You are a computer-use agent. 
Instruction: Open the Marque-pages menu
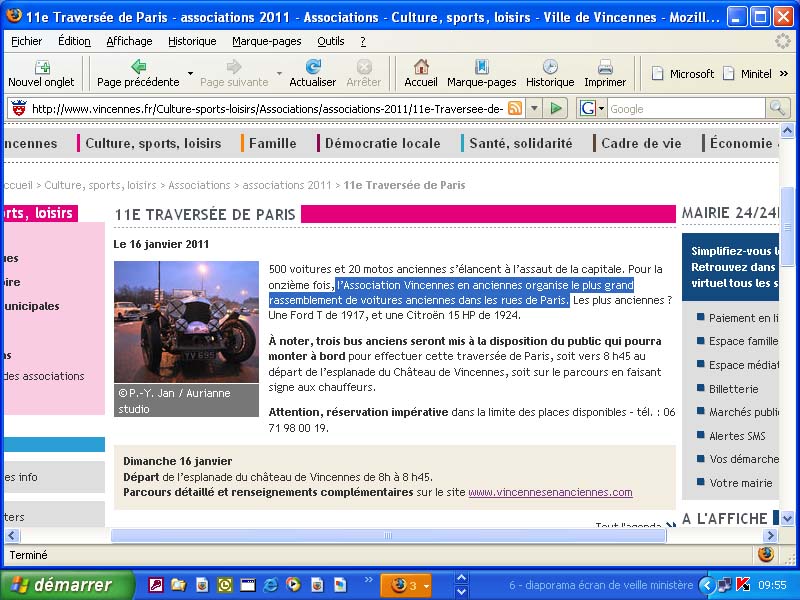267,41
